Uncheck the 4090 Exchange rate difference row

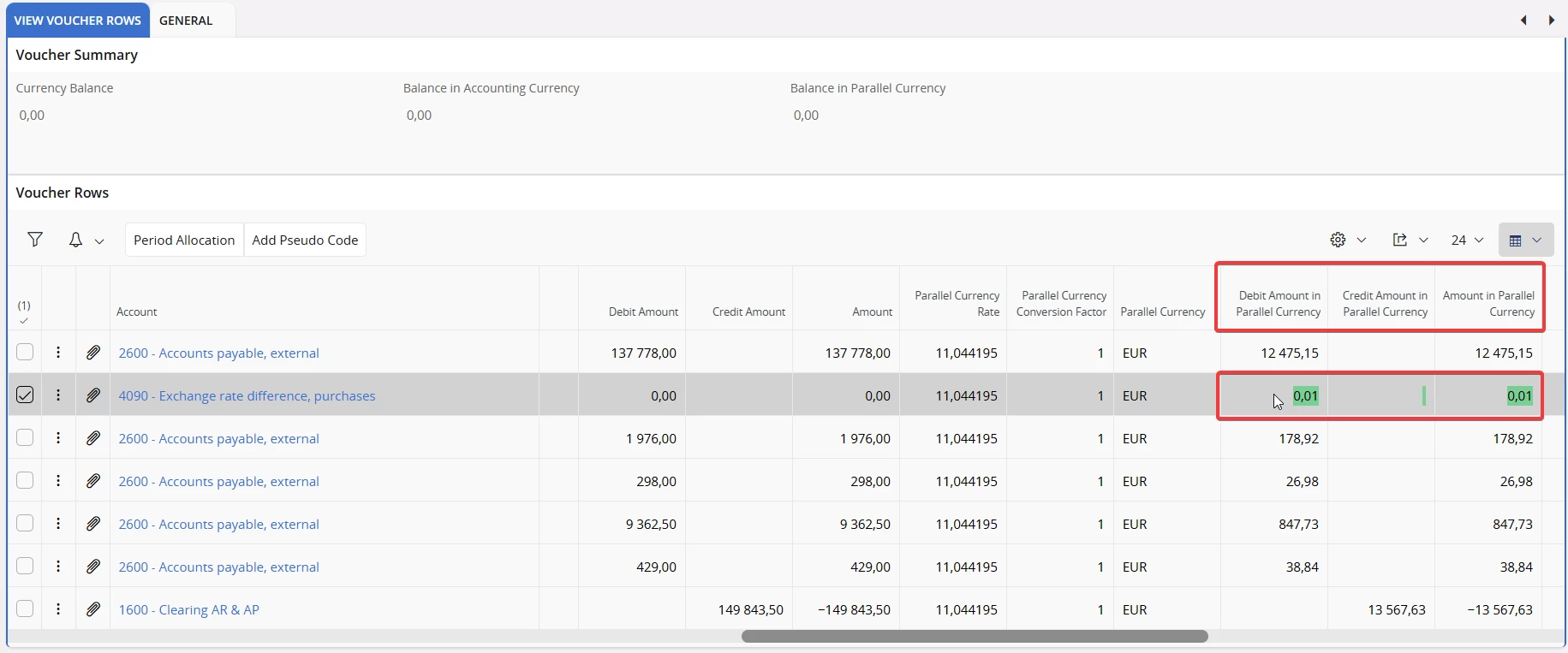[x=25, y=395]
